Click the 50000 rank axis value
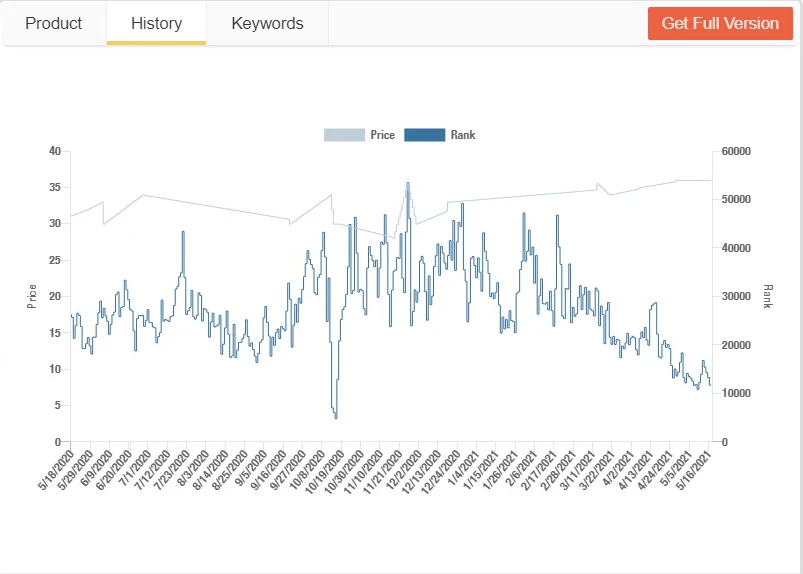 736,199
